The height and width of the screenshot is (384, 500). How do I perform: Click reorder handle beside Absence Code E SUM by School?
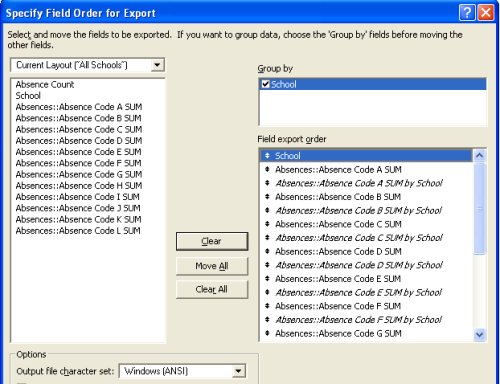pos(267,292)
